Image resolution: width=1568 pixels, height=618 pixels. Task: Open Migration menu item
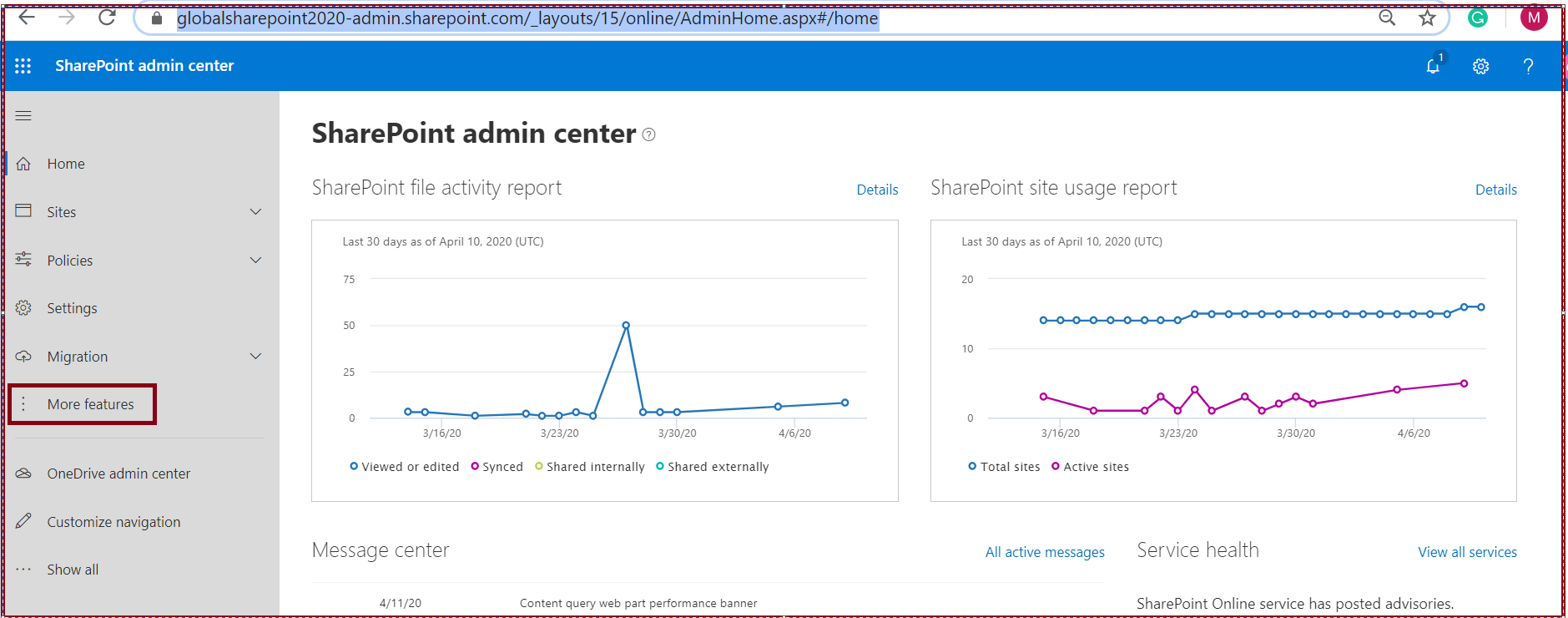[78, 357]
